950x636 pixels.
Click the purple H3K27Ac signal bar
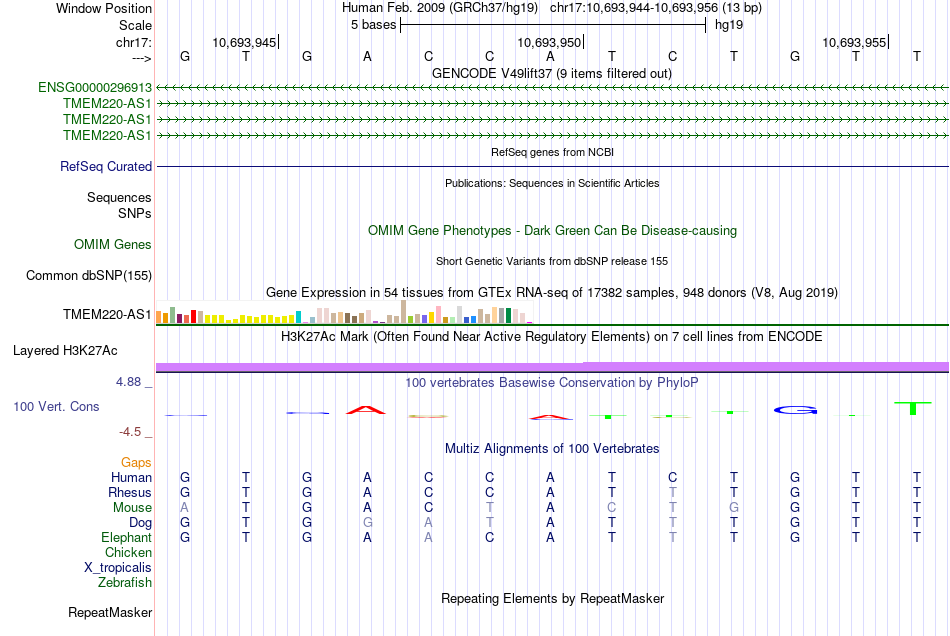coord(552,366)
